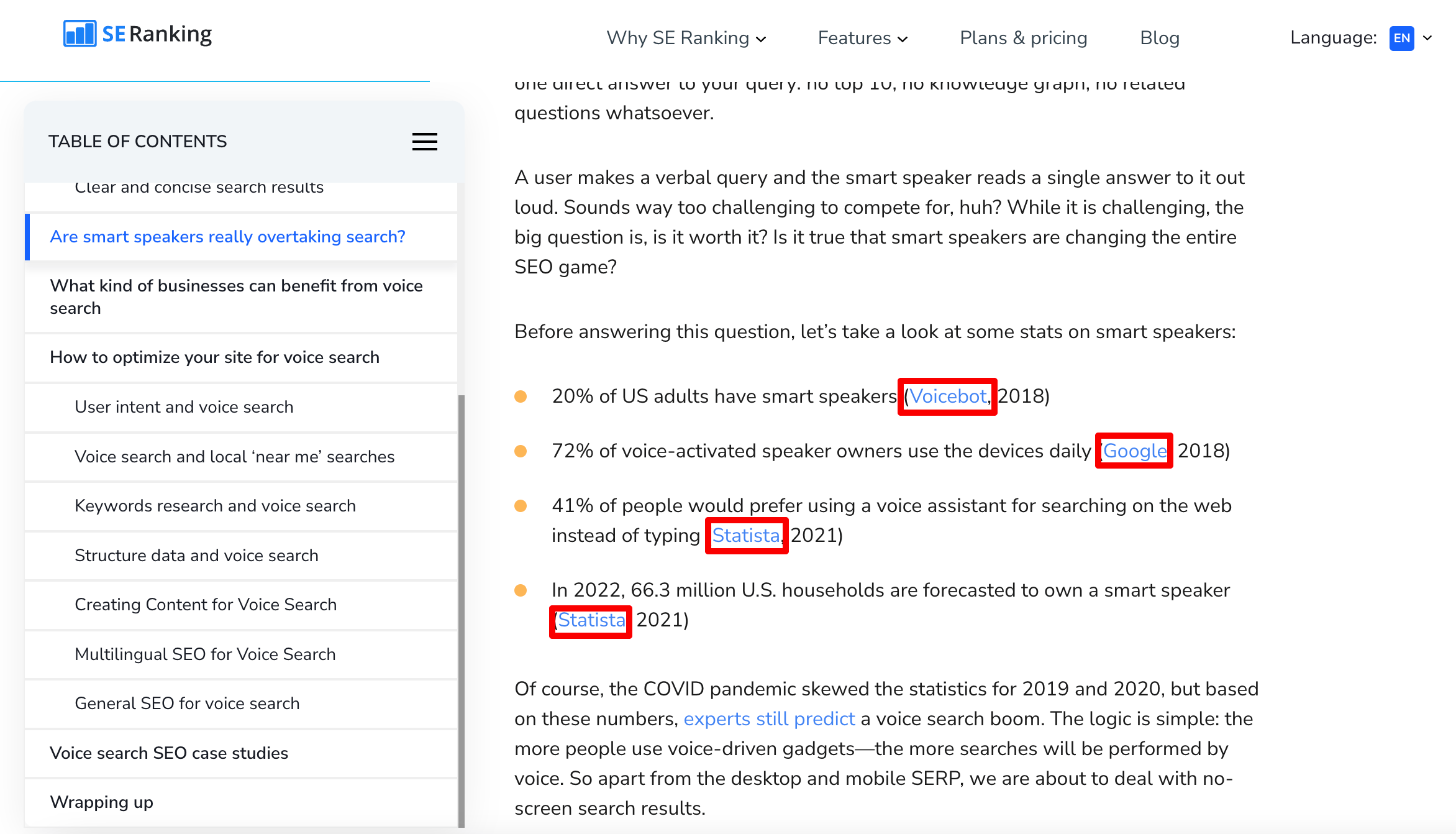1456x834 pixels.
Task: Expand the Features dropdown menu
Action: (x=862, y=38)
